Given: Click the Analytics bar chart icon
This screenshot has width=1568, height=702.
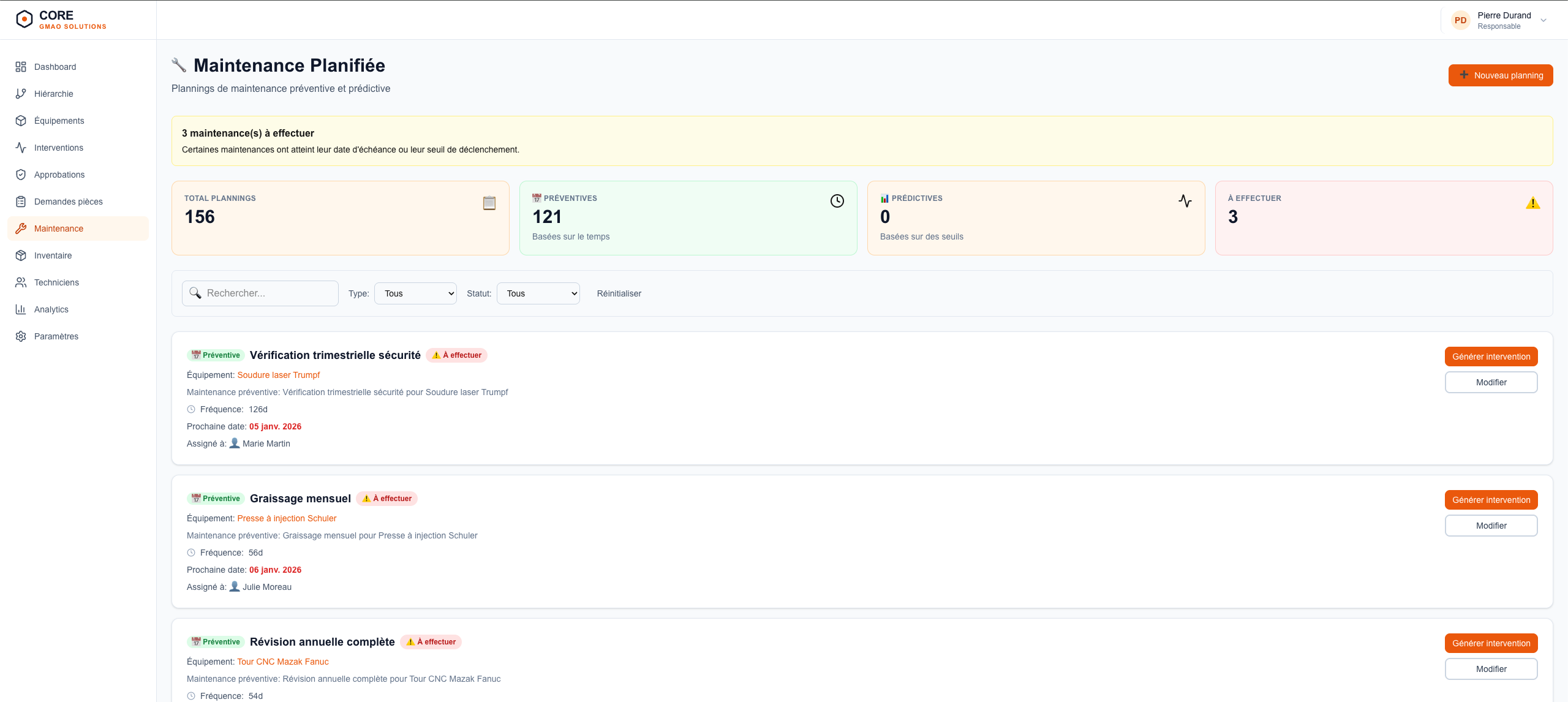Looking at the screenshot, I should point(21,309).
